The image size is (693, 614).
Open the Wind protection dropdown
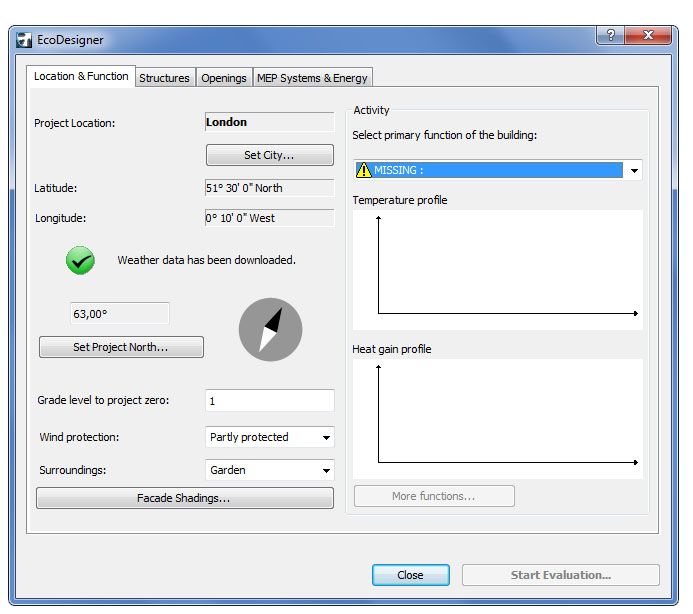tap(270, 437)
